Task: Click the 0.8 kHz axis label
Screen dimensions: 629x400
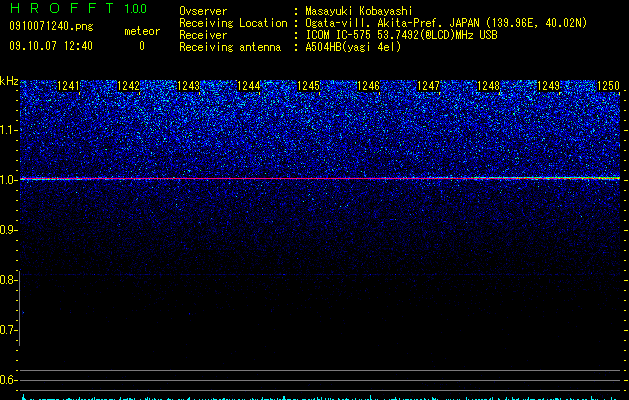Action: tap(9, 280)
